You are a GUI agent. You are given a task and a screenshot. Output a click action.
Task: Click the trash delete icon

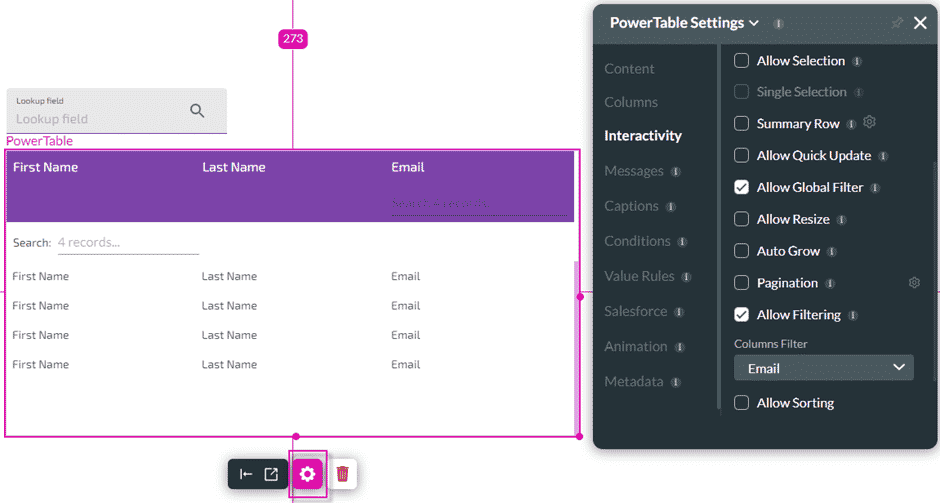[x=342, y=474]
